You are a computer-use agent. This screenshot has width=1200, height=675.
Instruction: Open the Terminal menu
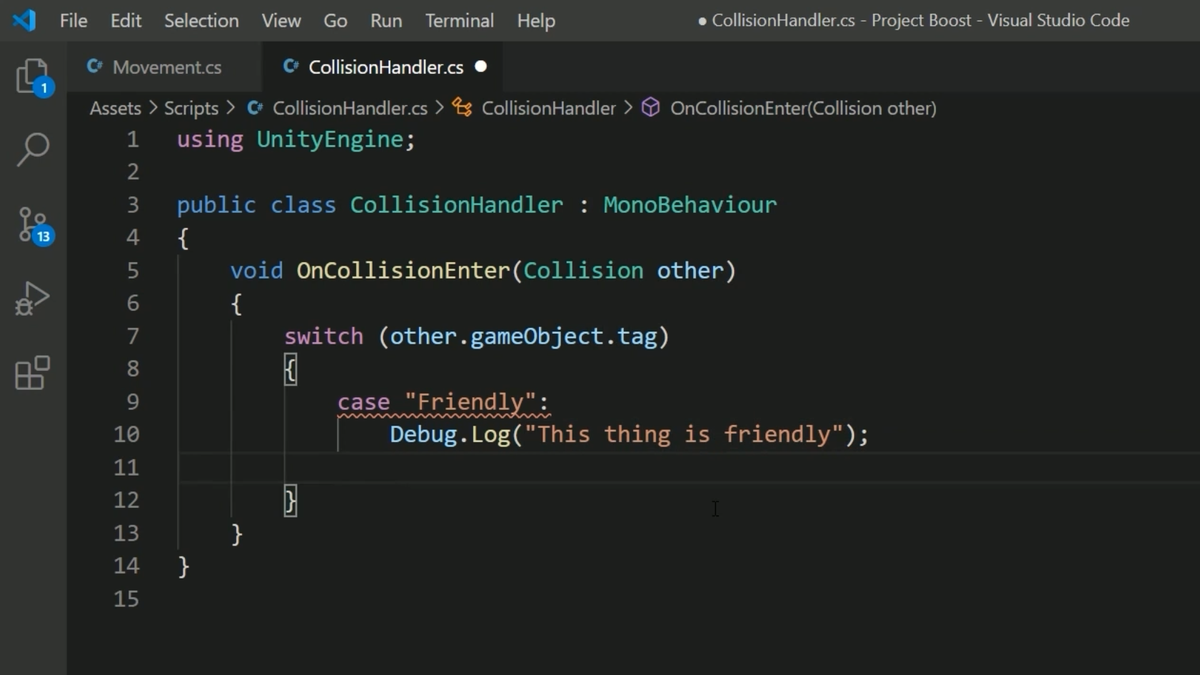coord(459,20)
